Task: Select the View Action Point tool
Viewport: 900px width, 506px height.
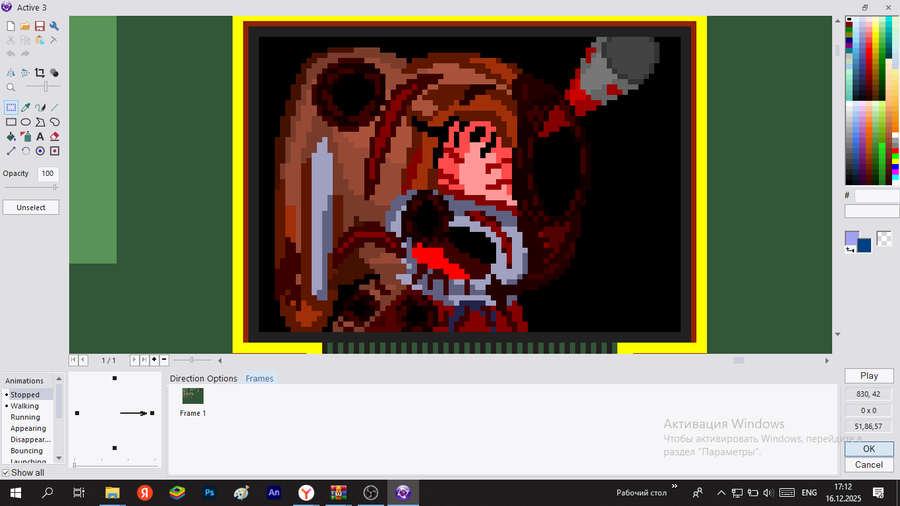Action: (55, 151)
